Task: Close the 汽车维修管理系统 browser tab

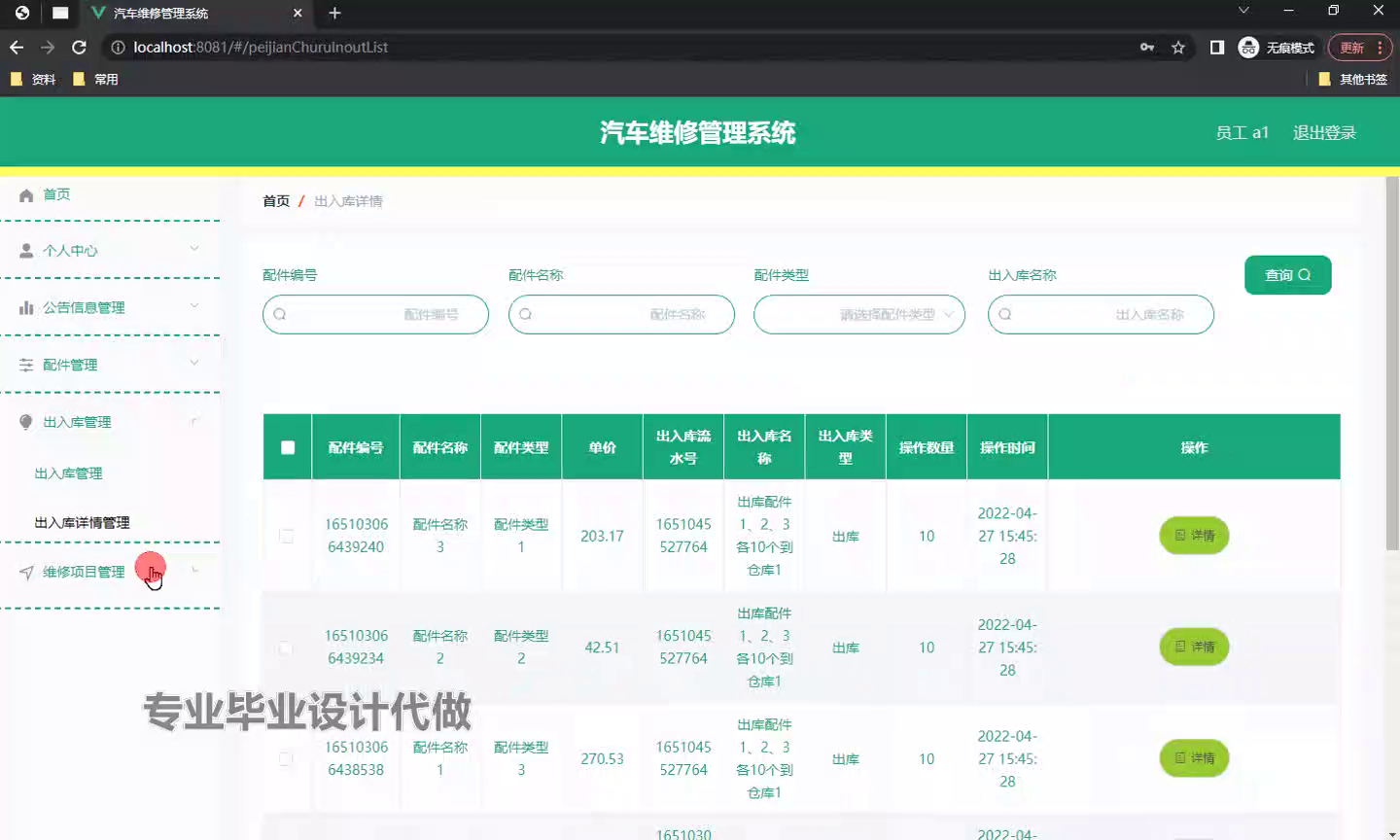Action: point(297,13)
